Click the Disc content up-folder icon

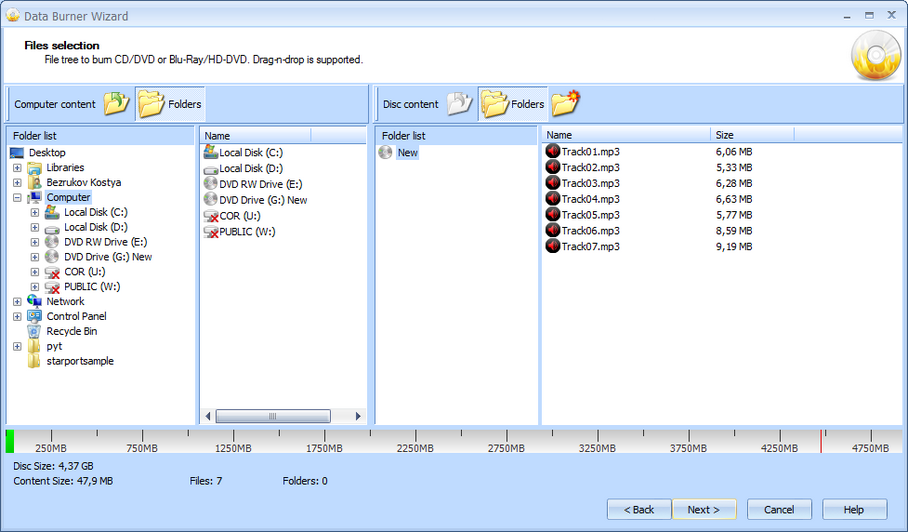tap(460, 104)
